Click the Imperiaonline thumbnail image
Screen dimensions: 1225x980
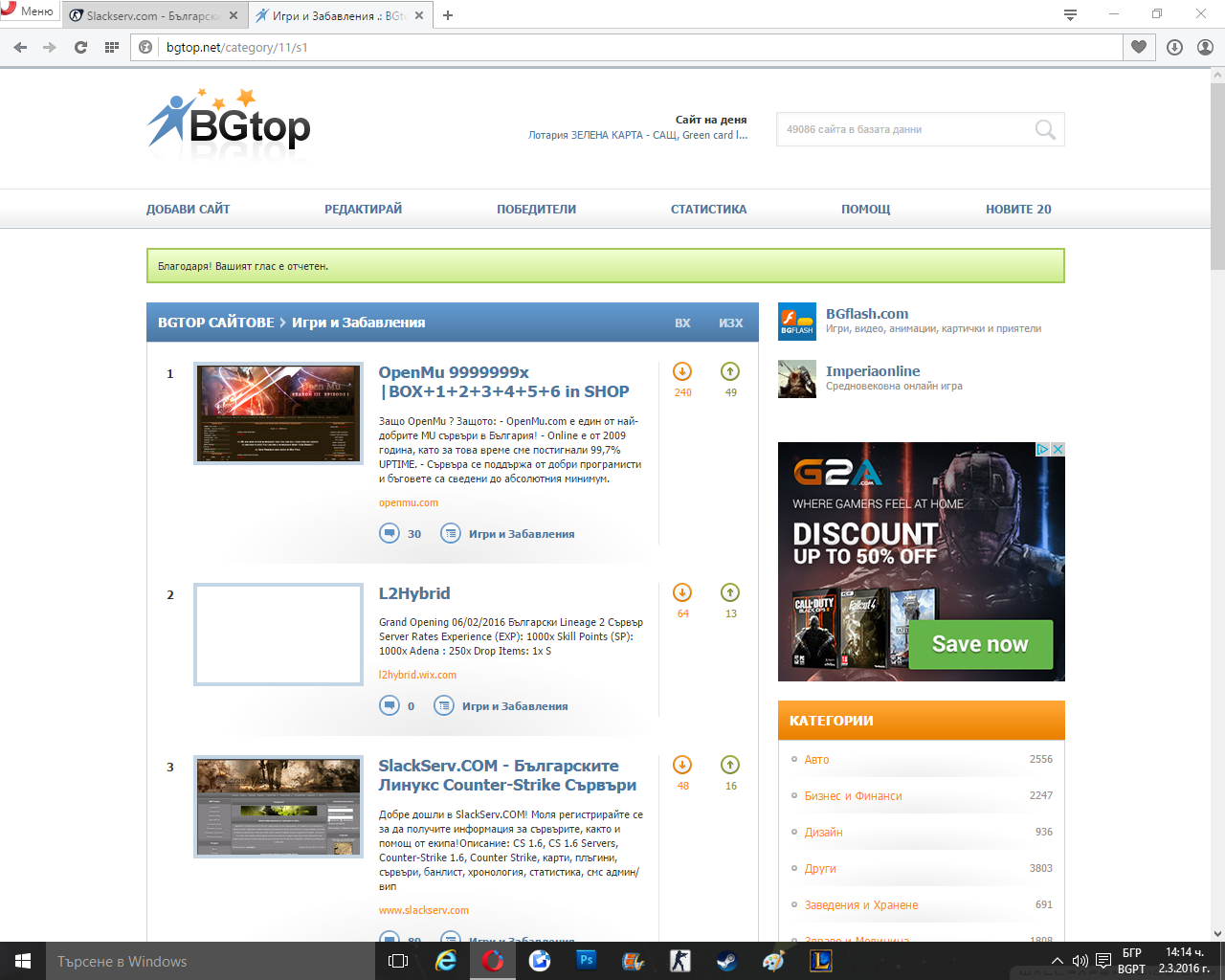(796, 379)
